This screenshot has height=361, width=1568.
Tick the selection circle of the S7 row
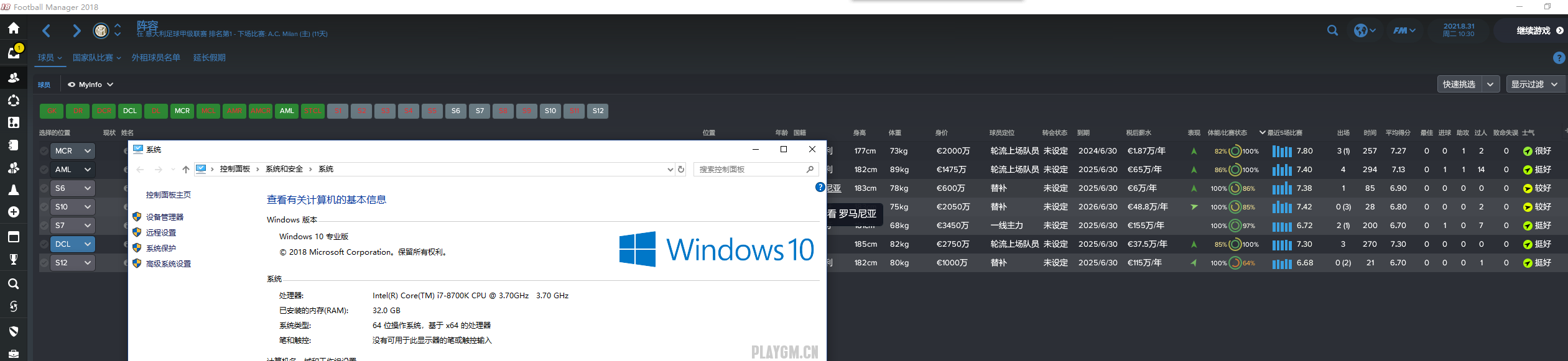tap(44, 226)
